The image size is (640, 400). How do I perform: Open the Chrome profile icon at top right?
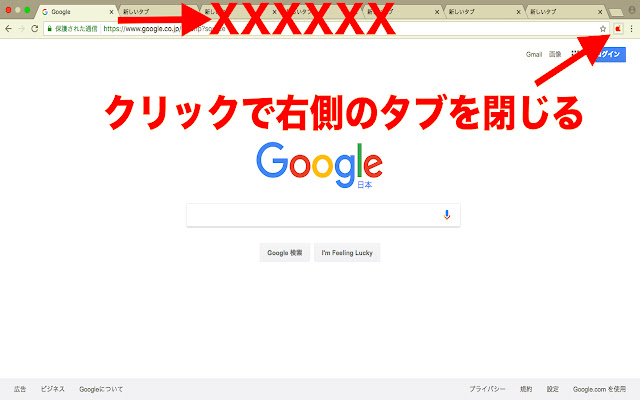click(x=632, y=10)
